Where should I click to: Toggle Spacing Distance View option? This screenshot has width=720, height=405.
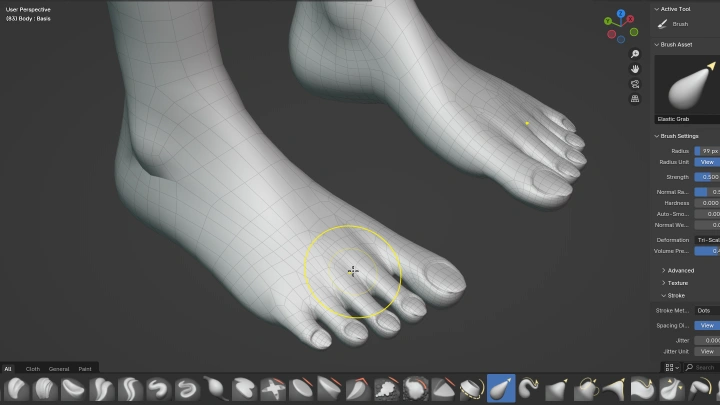tap(706, 325)
